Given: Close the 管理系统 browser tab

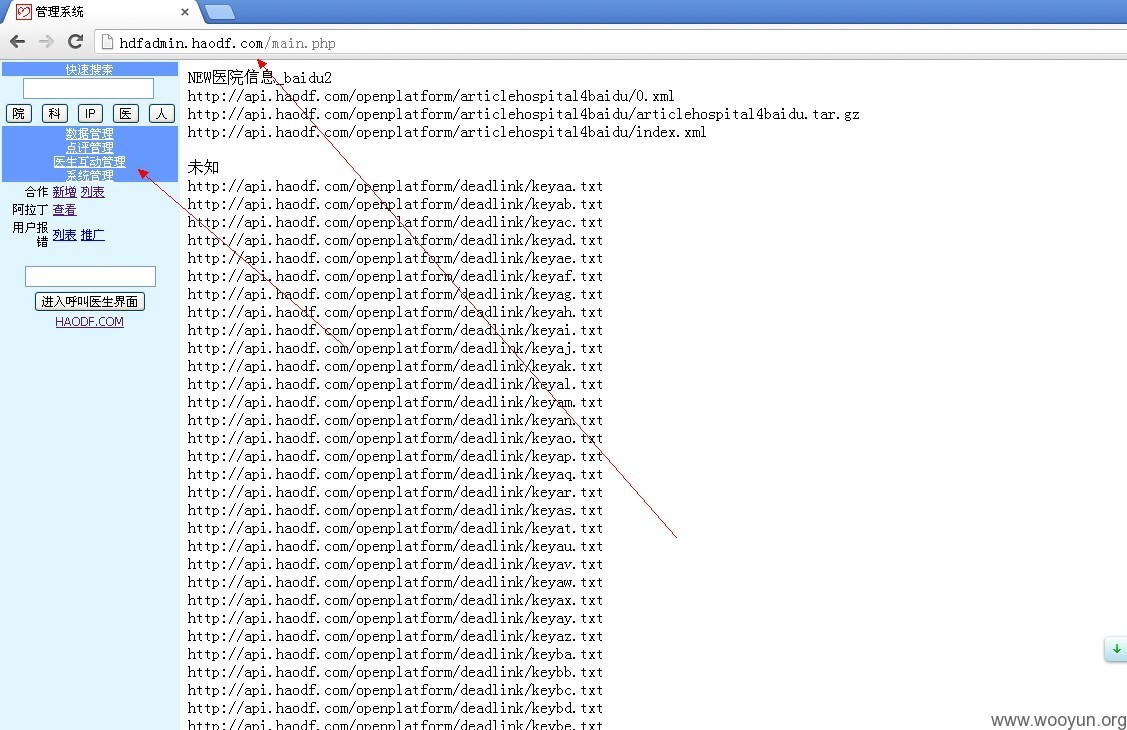Looking at the screenshot, I should coord(185,11).
